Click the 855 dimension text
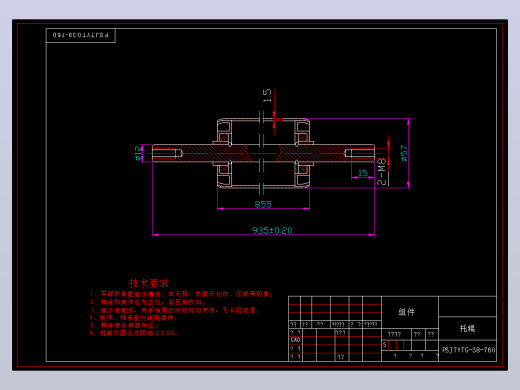Screen dimensions: 520x390 [x=263, y=204]
